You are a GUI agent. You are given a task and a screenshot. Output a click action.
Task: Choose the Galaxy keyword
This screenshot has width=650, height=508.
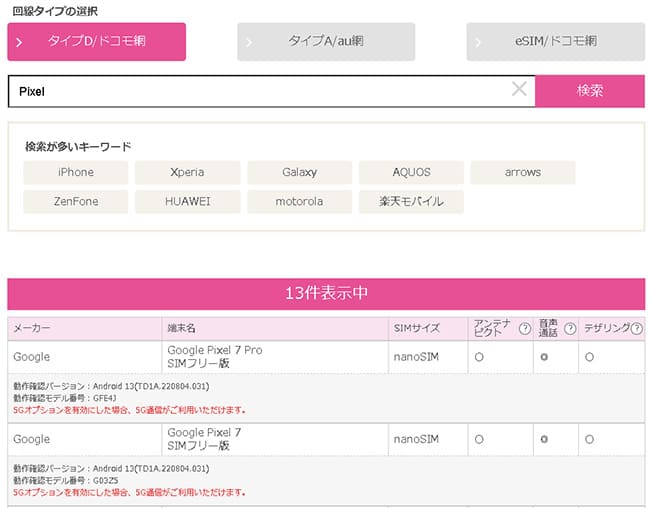pos(299,172)
